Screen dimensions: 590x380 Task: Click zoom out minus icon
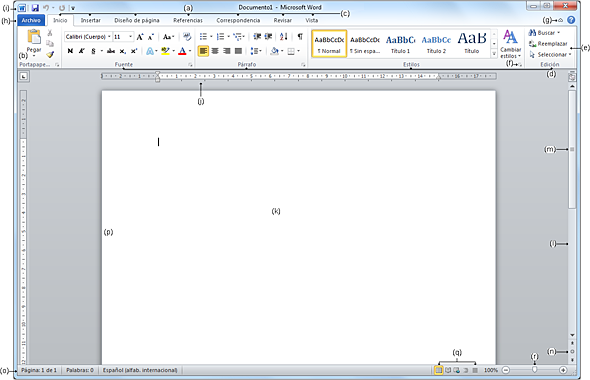pos(506,370)
